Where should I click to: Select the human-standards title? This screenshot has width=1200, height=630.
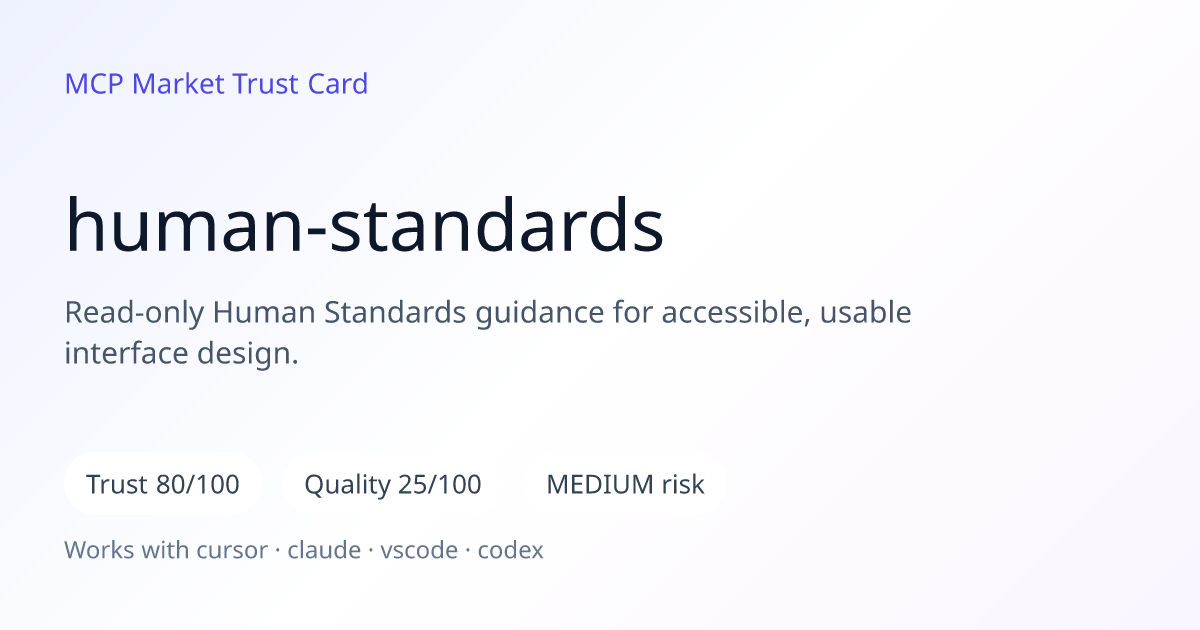tap(364, 226)
